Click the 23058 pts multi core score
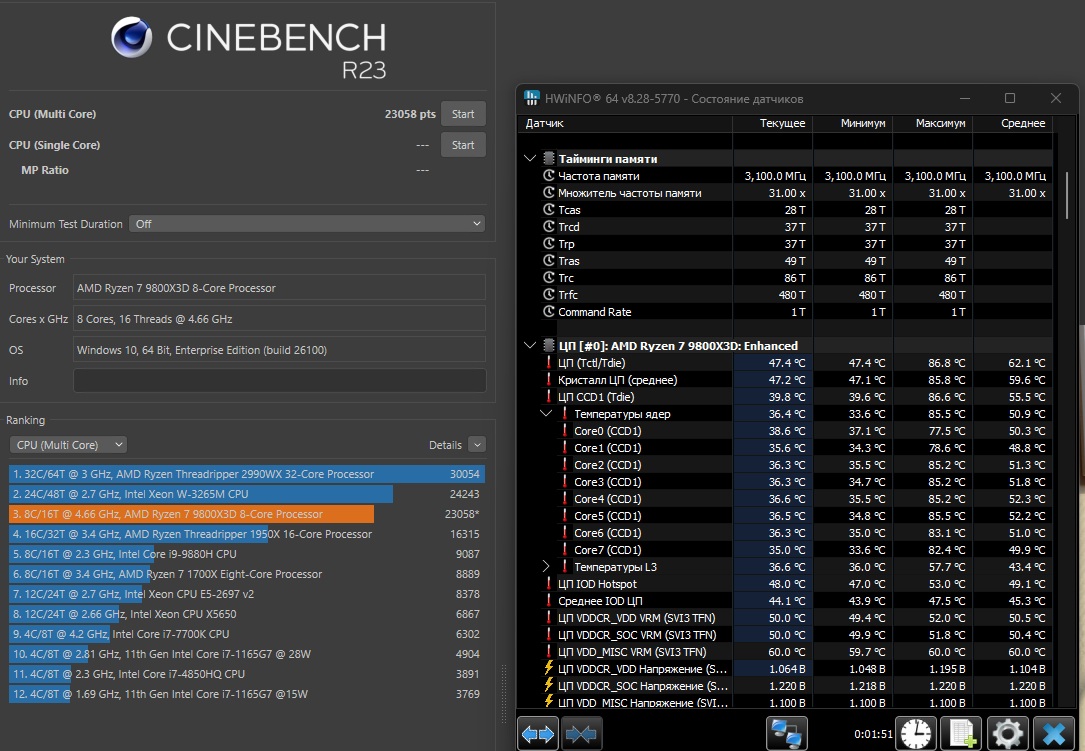The width and height of the screenshot is (1085, 751). pos(410,114)
